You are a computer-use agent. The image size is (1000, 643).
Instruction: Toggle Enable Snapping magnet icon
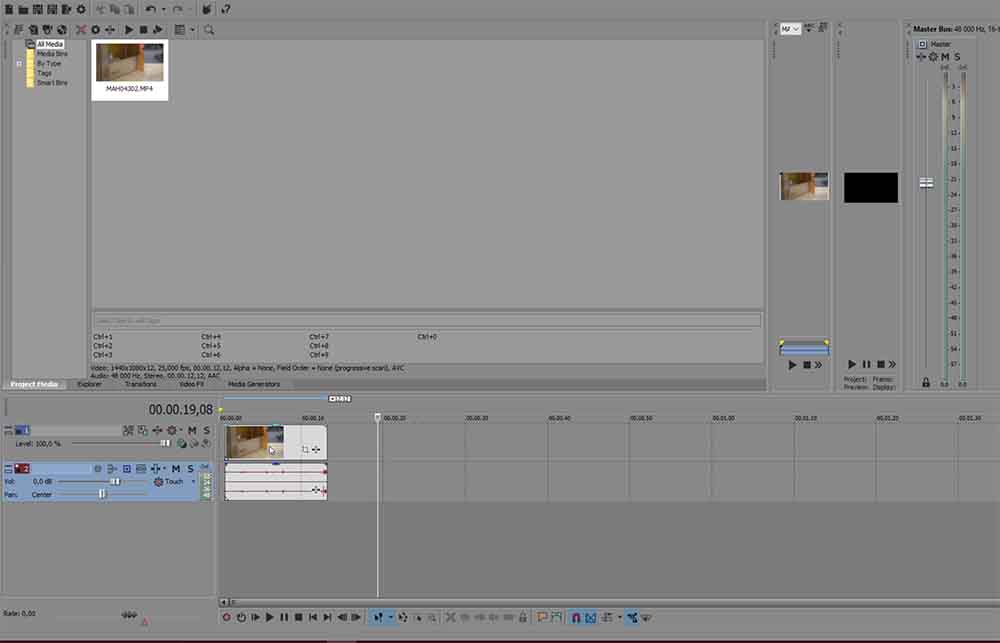[x=576, y=617]
